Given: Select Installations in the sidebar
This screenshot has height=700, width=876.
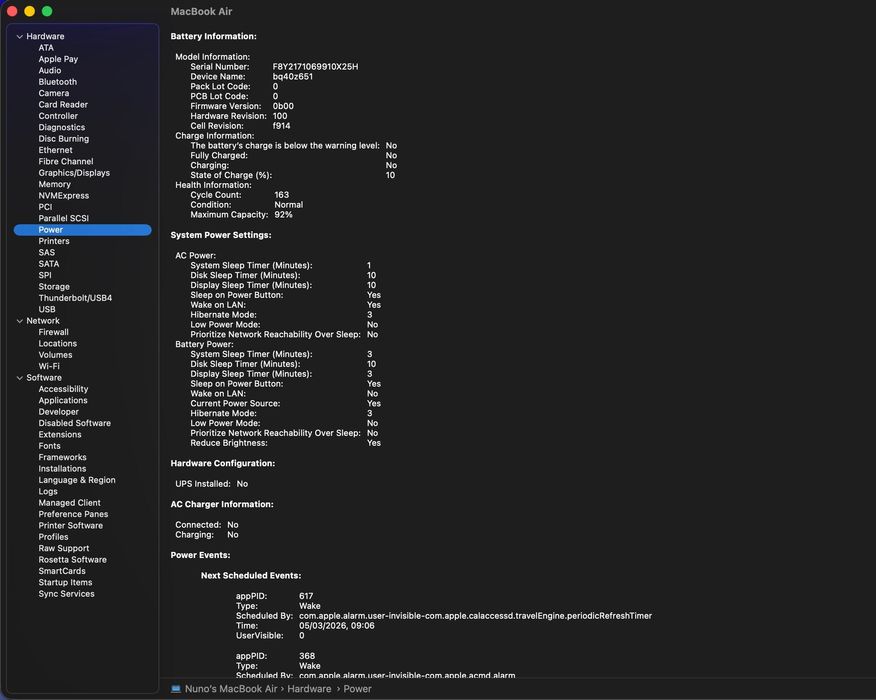Looking at the screenshot, I should [x=62, y=468].
